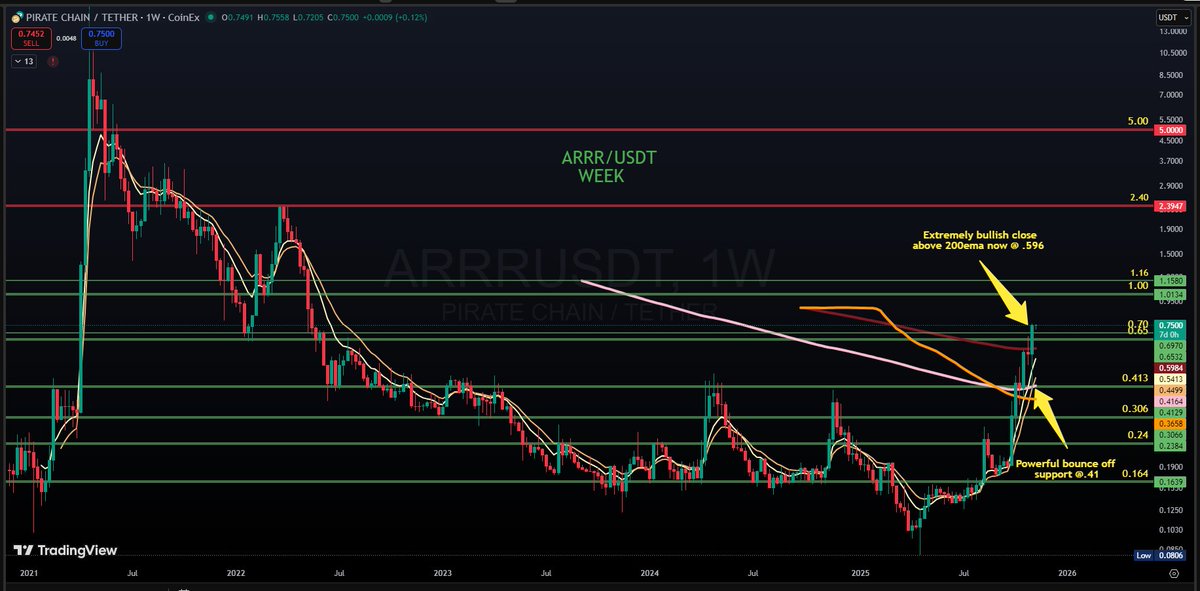Click the 2023 label on time axis

click(443, 574)
